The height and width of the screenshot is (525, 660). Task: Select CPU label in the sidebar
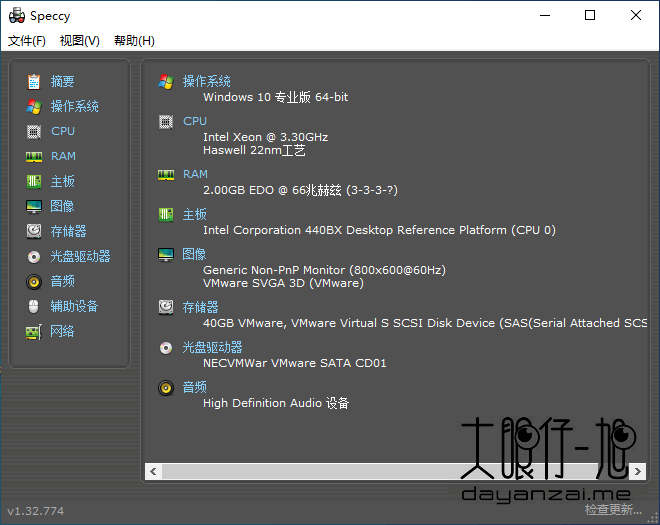[x=63, y=131]
